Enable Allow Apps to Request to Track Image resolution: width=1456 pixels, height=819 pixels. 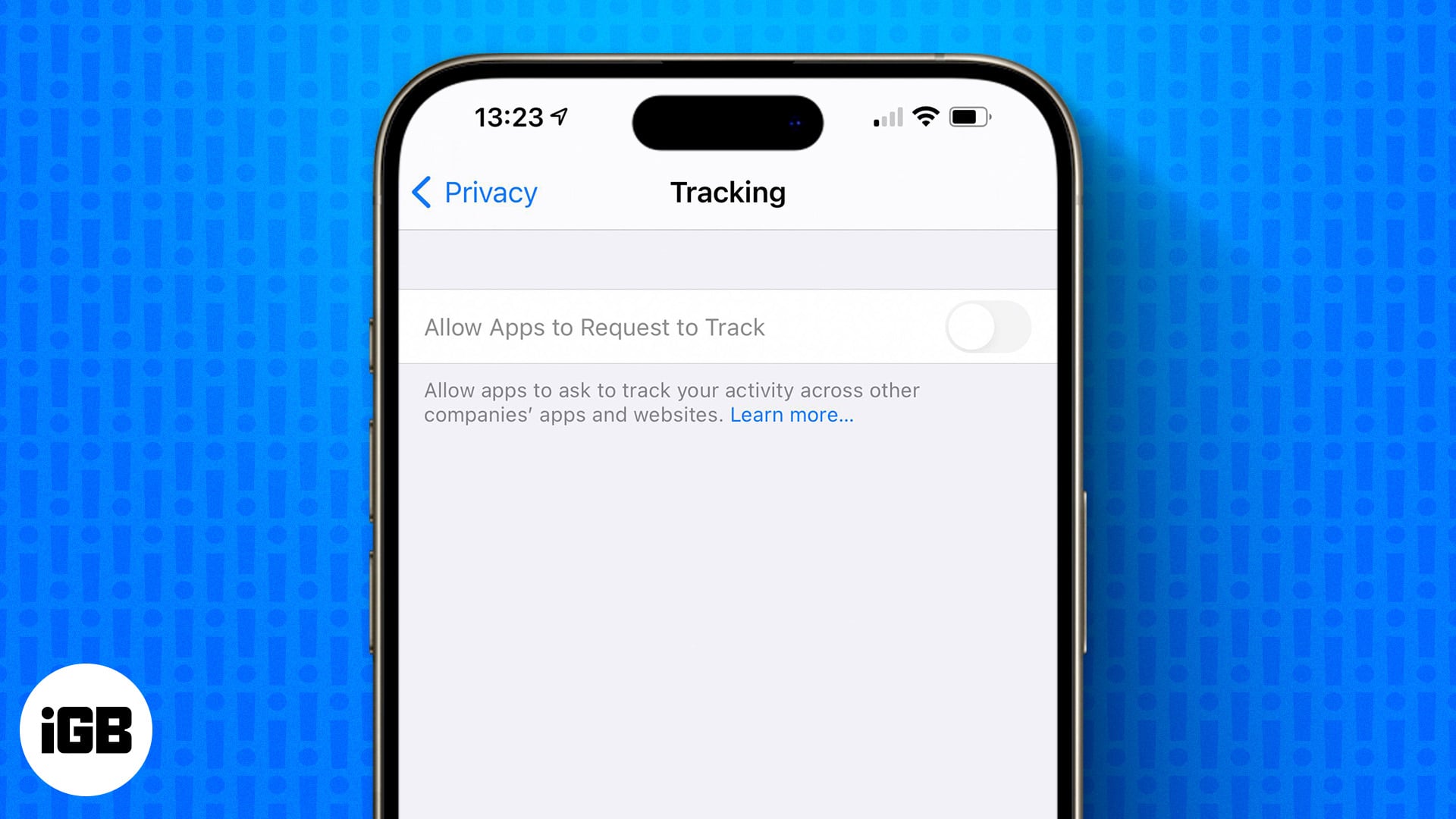(x=987, y=327)
